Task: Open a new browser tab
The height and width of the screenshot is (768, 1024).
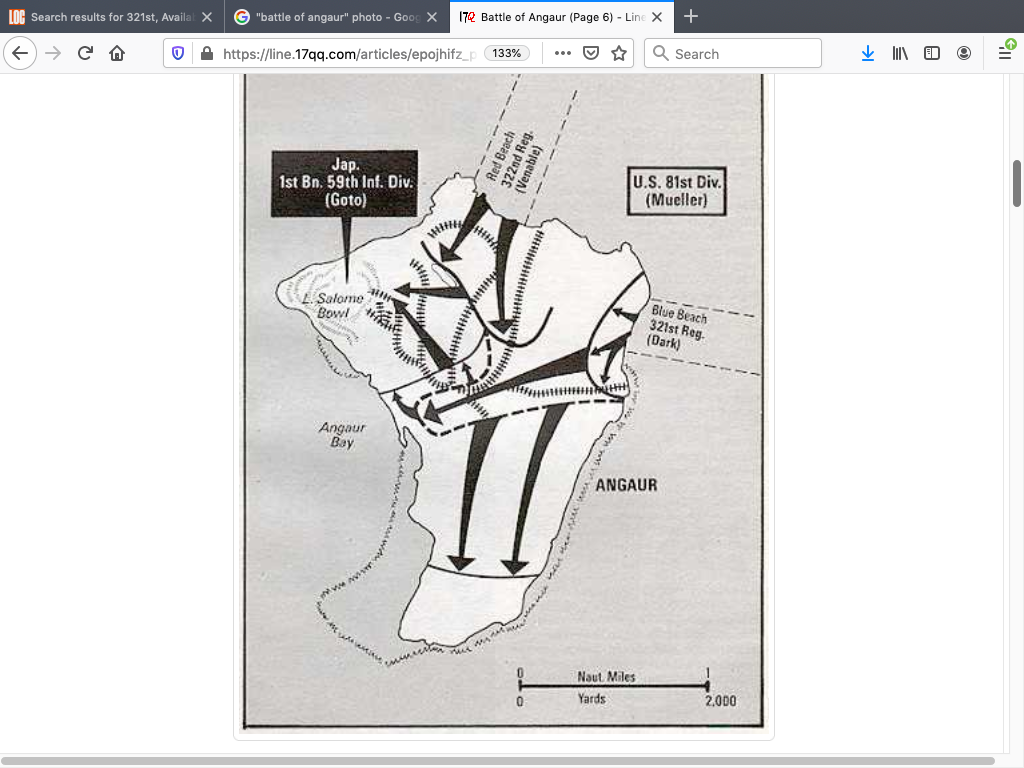Action: (691, 17)
